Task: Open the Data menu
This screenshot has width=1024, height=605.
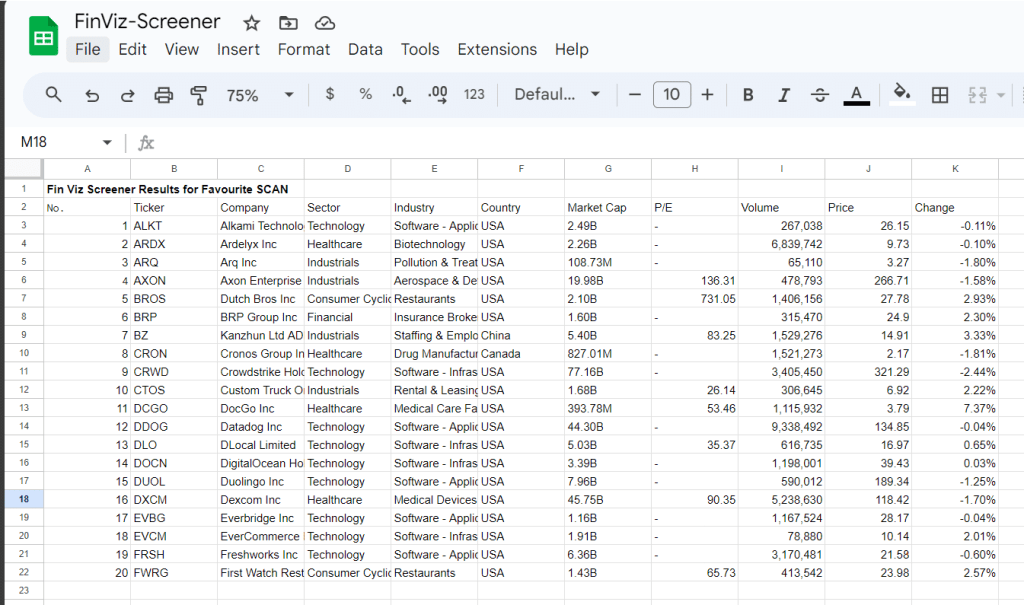Action: pyautogui.click(x=365, y=49)
